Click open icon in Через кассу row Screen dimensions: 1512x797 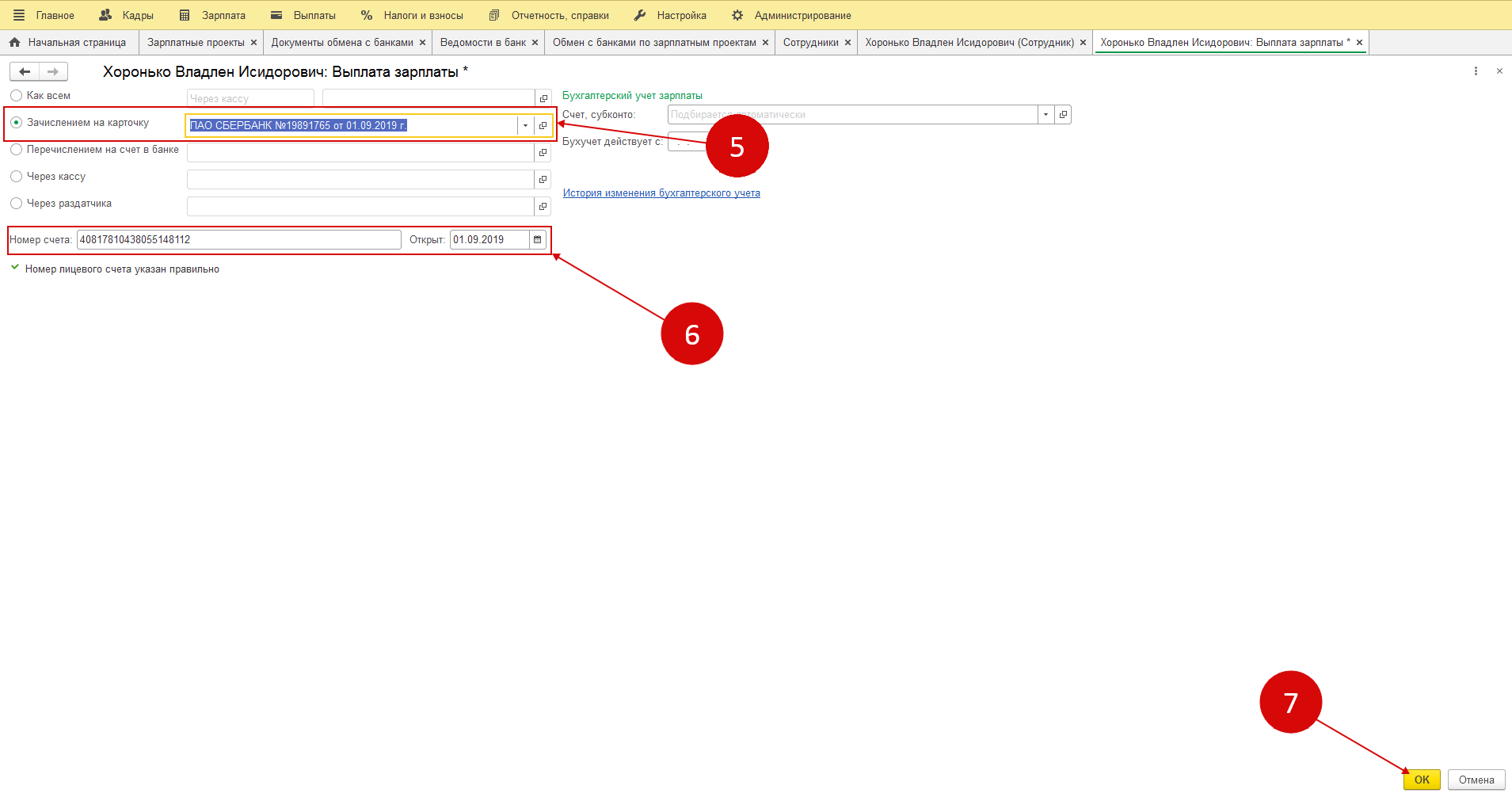click(543, 180)
